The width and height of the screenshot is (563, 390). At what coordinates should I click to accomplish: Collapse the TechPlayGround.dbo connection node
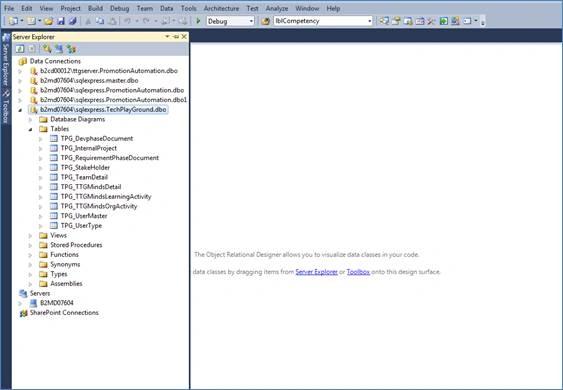pos(20,110)
